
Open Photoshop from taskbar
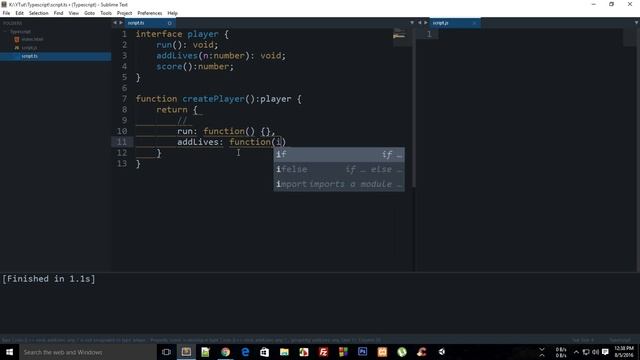pyautogui.click(x=362, y=352)
